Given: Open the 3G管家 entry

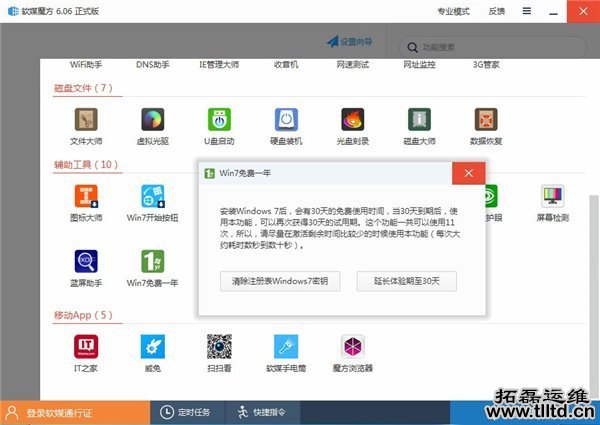Looking at the screenshot, I should click(486, 65).
